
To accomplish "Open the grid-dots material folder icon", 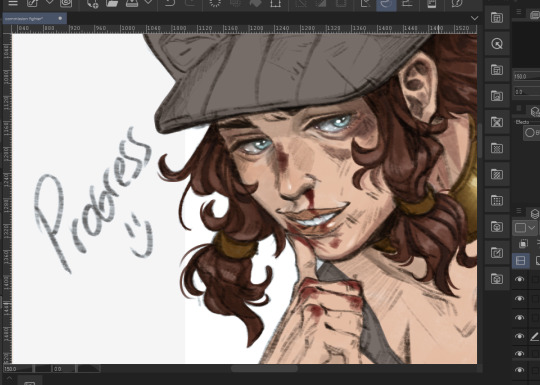I will click(x=497, y=200).
